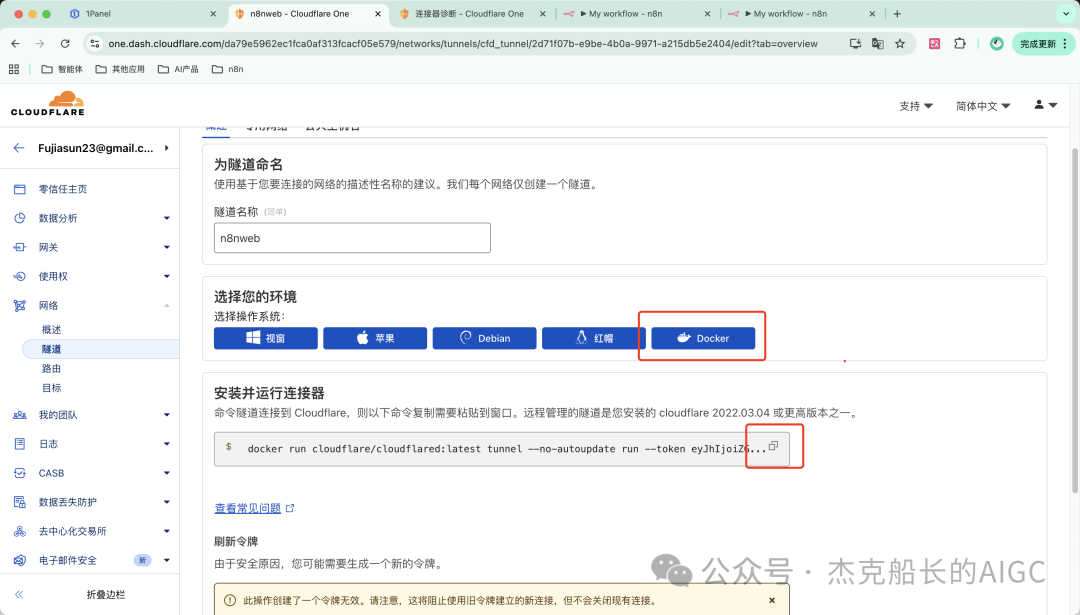
Task: Expand 网关 sidebar section
Action: [90, 247]
